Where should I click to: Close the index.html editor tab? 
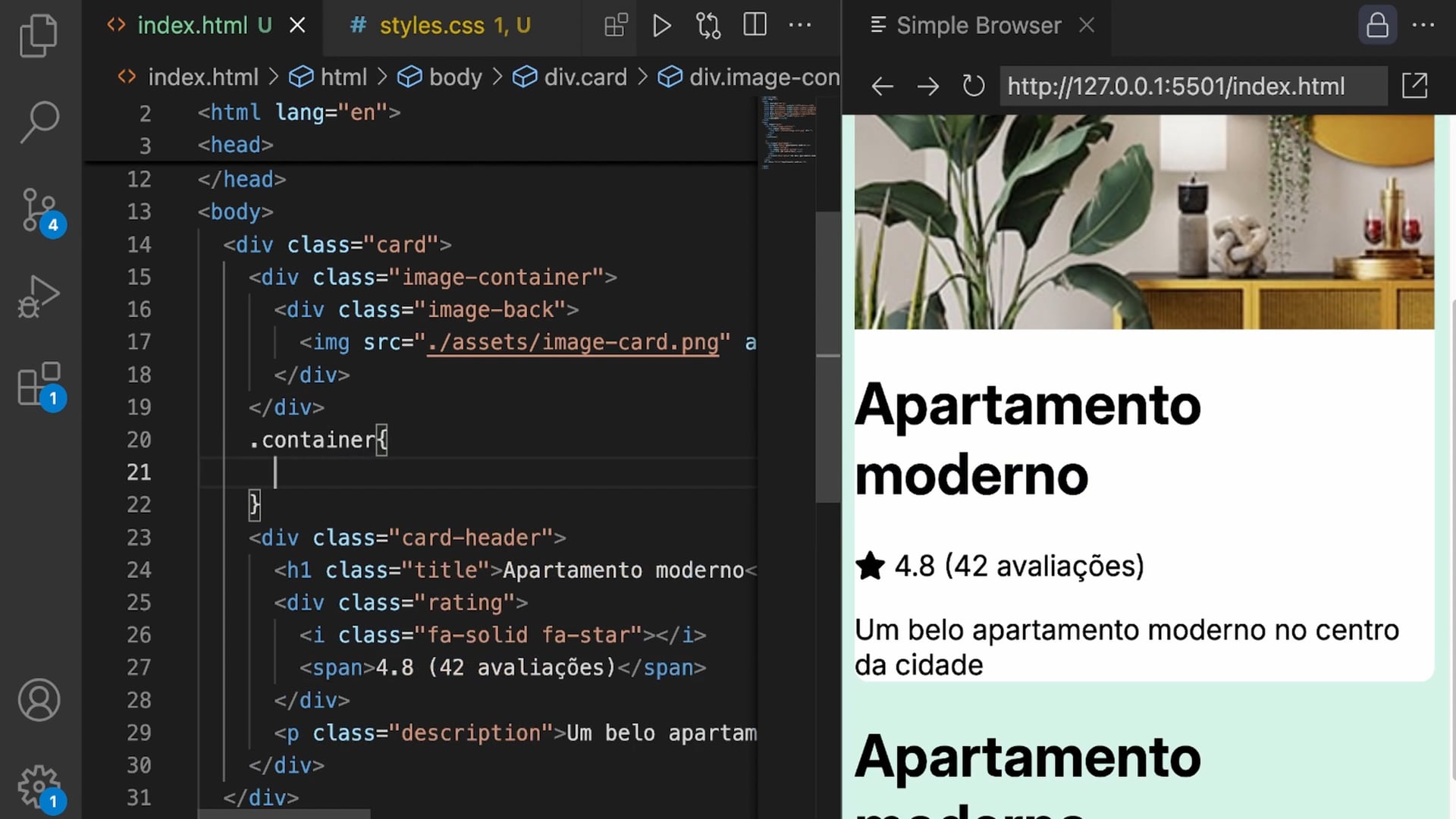tap(297, 26)
